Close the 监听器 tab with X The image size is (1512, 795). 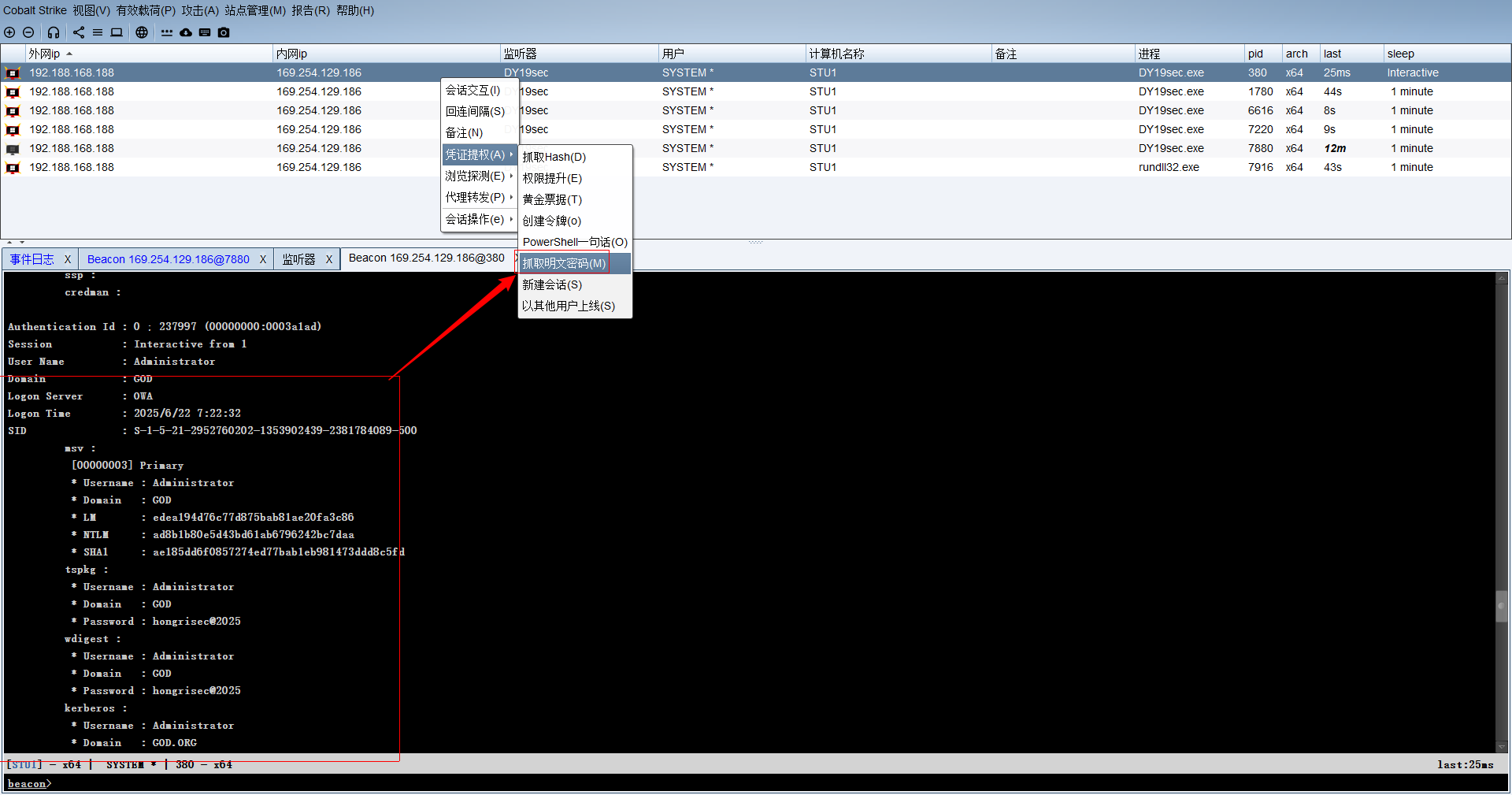click(x=329, y=259)
